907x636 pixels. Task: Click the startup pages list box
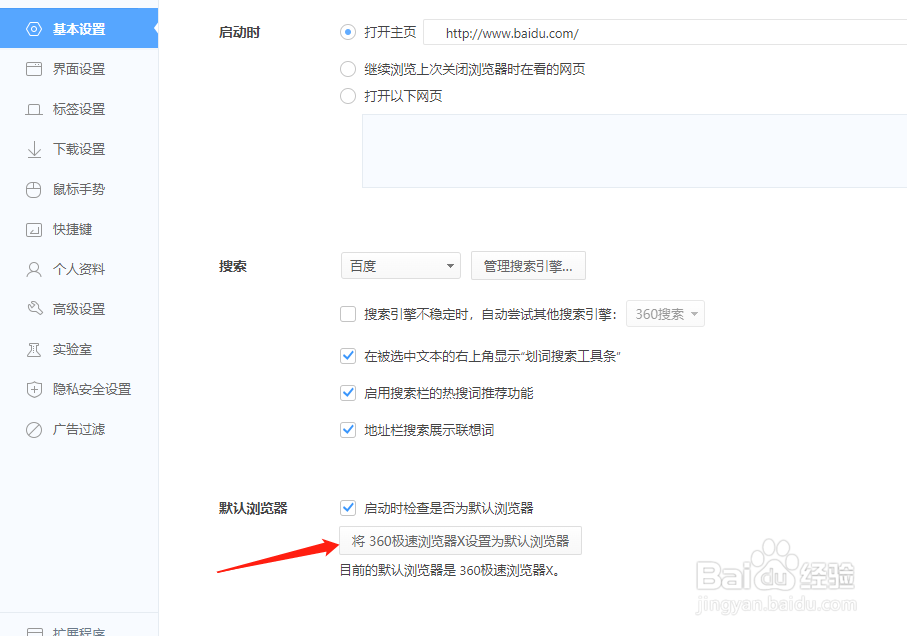(x=635, y=151)
